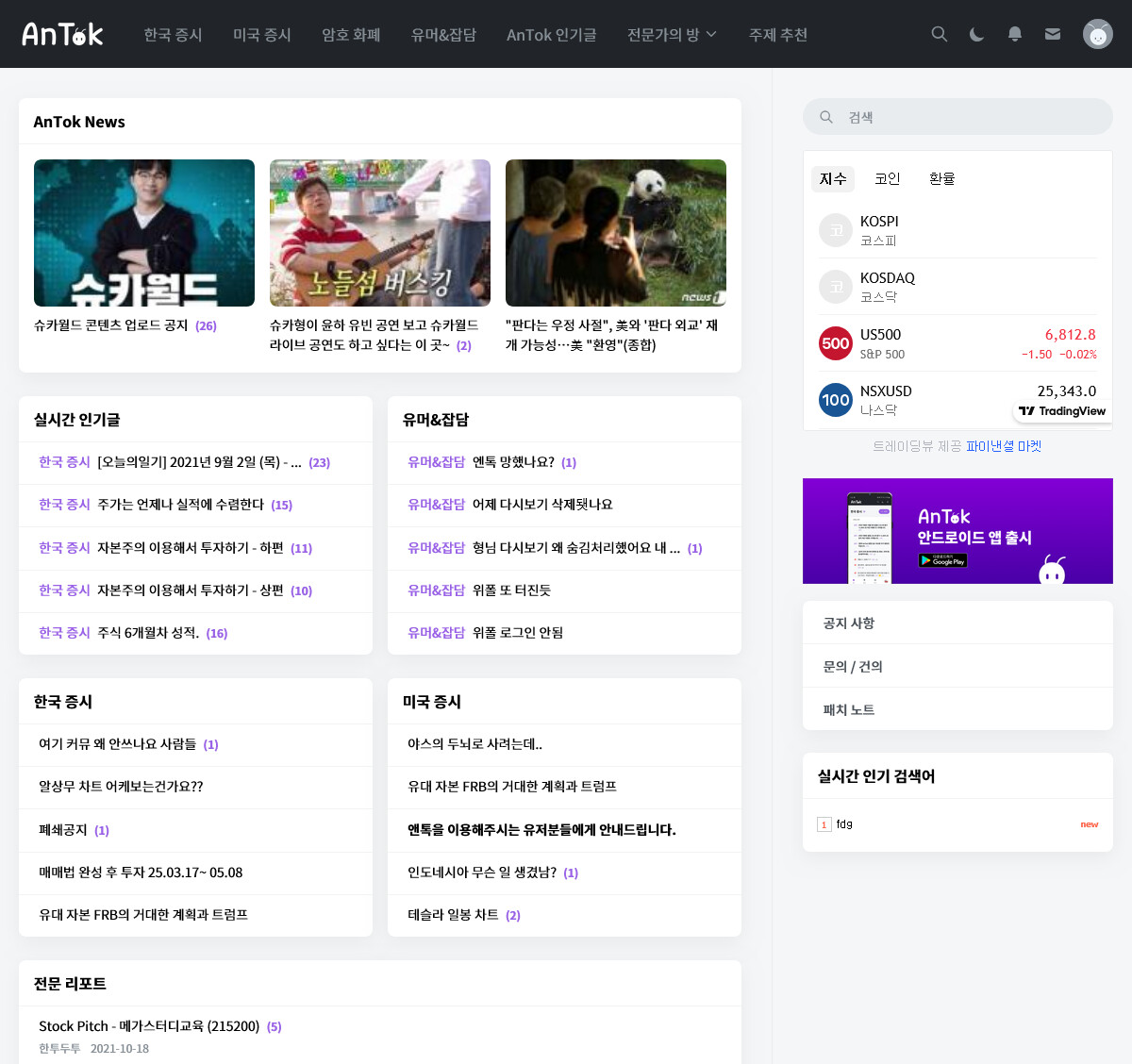Open AnTok 인기글 navigation item

(552, 35)
